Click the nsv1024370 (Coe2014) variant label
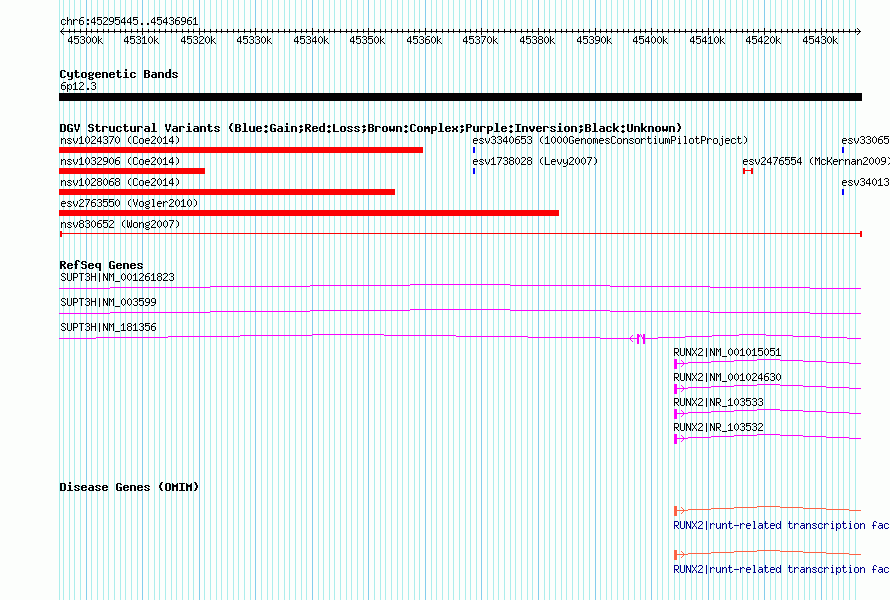Viewport: 890px width, 600px height. click(120, 140)
